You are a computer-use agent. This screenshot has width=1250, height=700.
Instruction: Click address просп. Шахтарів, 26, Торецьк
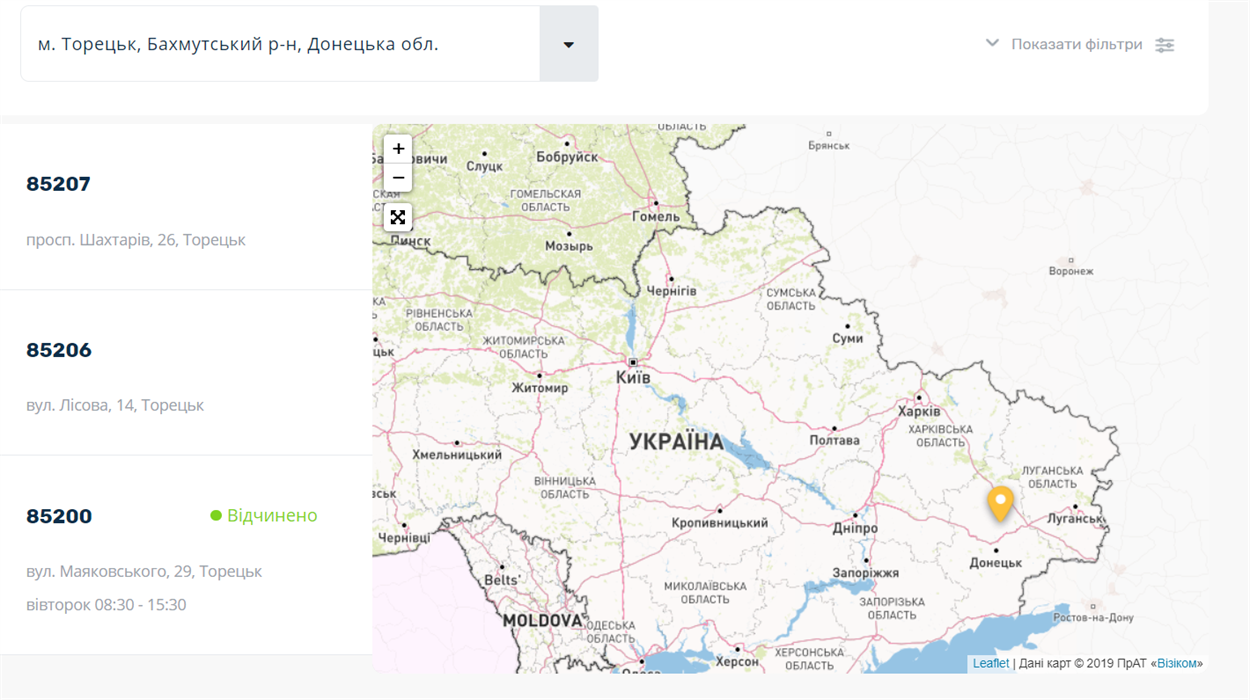pos(136,240)
